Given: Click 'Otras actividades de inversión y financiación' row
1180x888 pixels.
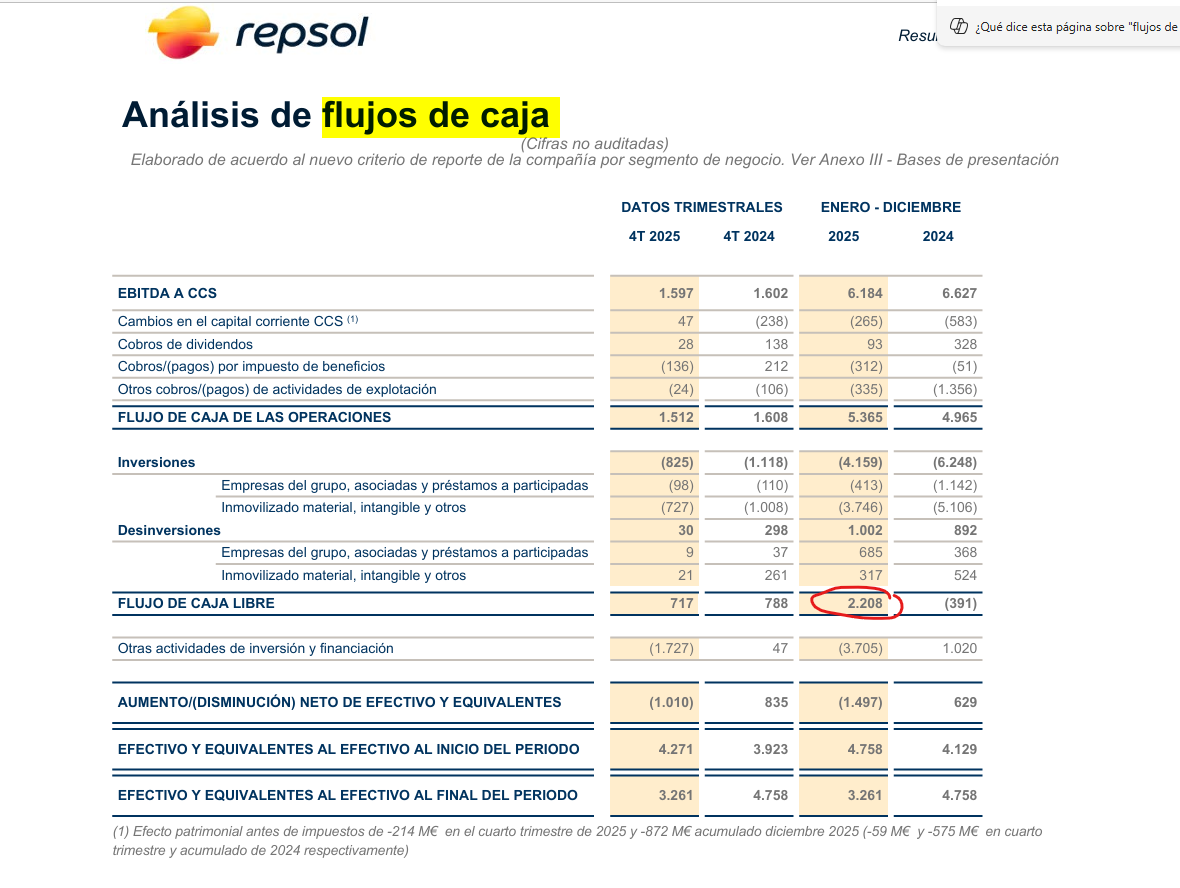Looking at the screenshot, I should (255, 648).
